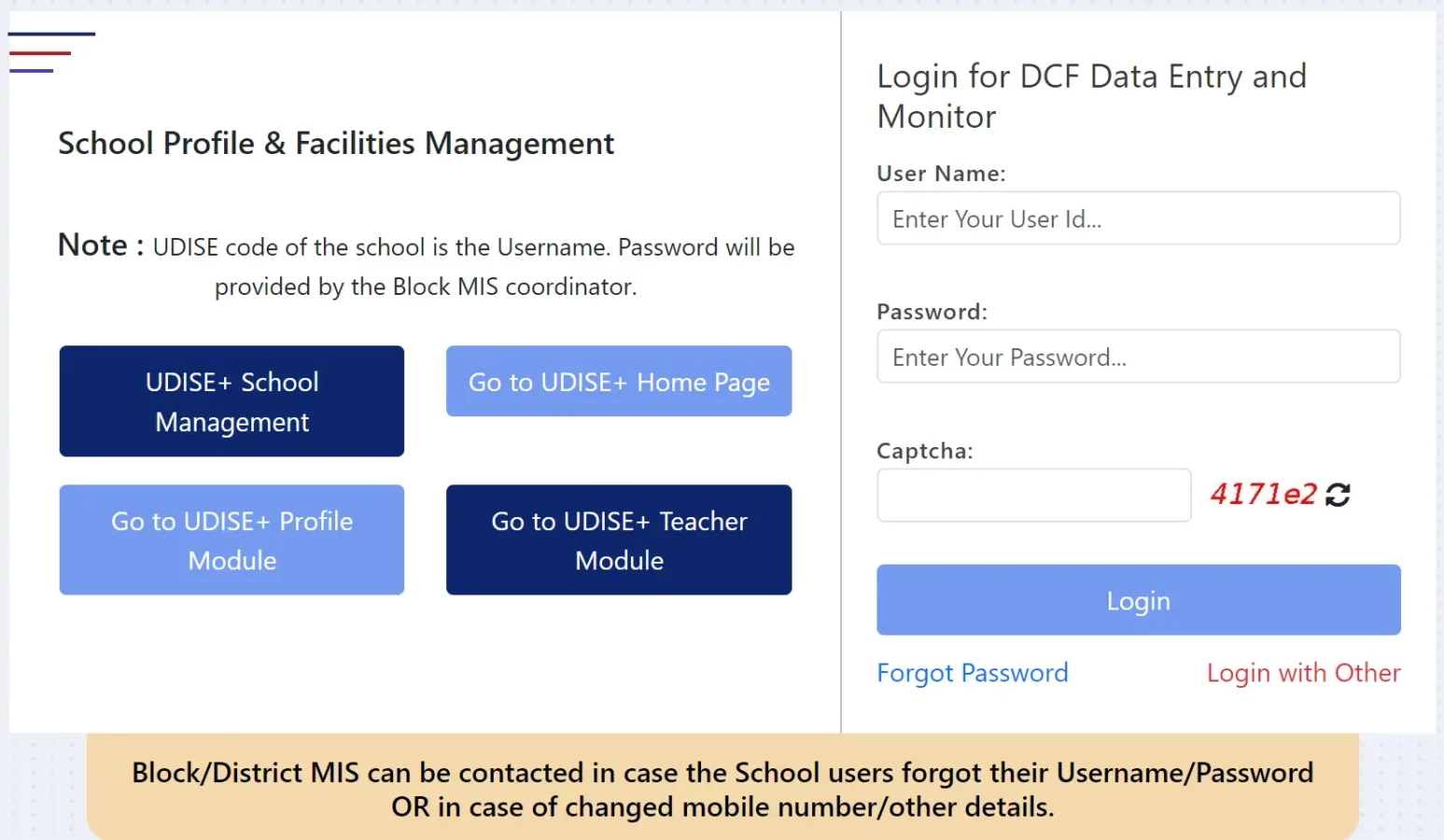Click the Captcha label
This screenshot has height=840, width=1444.
[x=925, y=451]
